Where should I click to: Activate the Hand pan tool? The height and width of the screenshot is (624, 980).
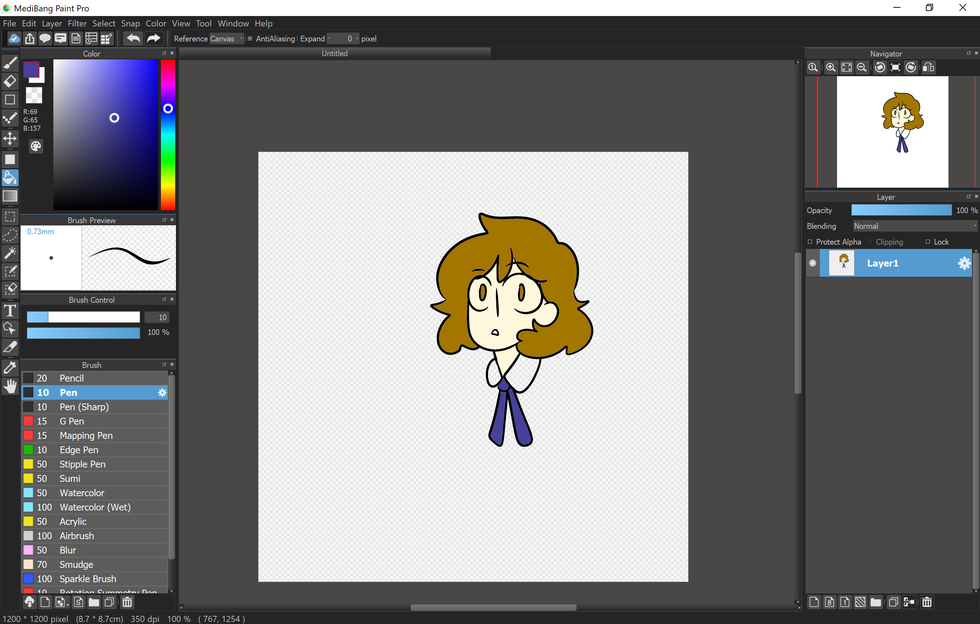pyautogui.click(x=10, y=386)
